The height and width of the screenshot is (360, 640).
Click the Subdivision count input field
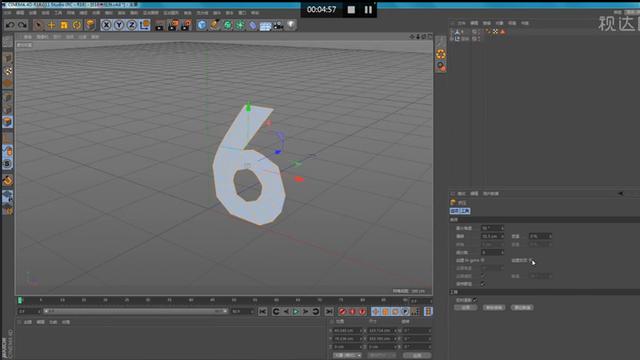[x=492, y=252]
